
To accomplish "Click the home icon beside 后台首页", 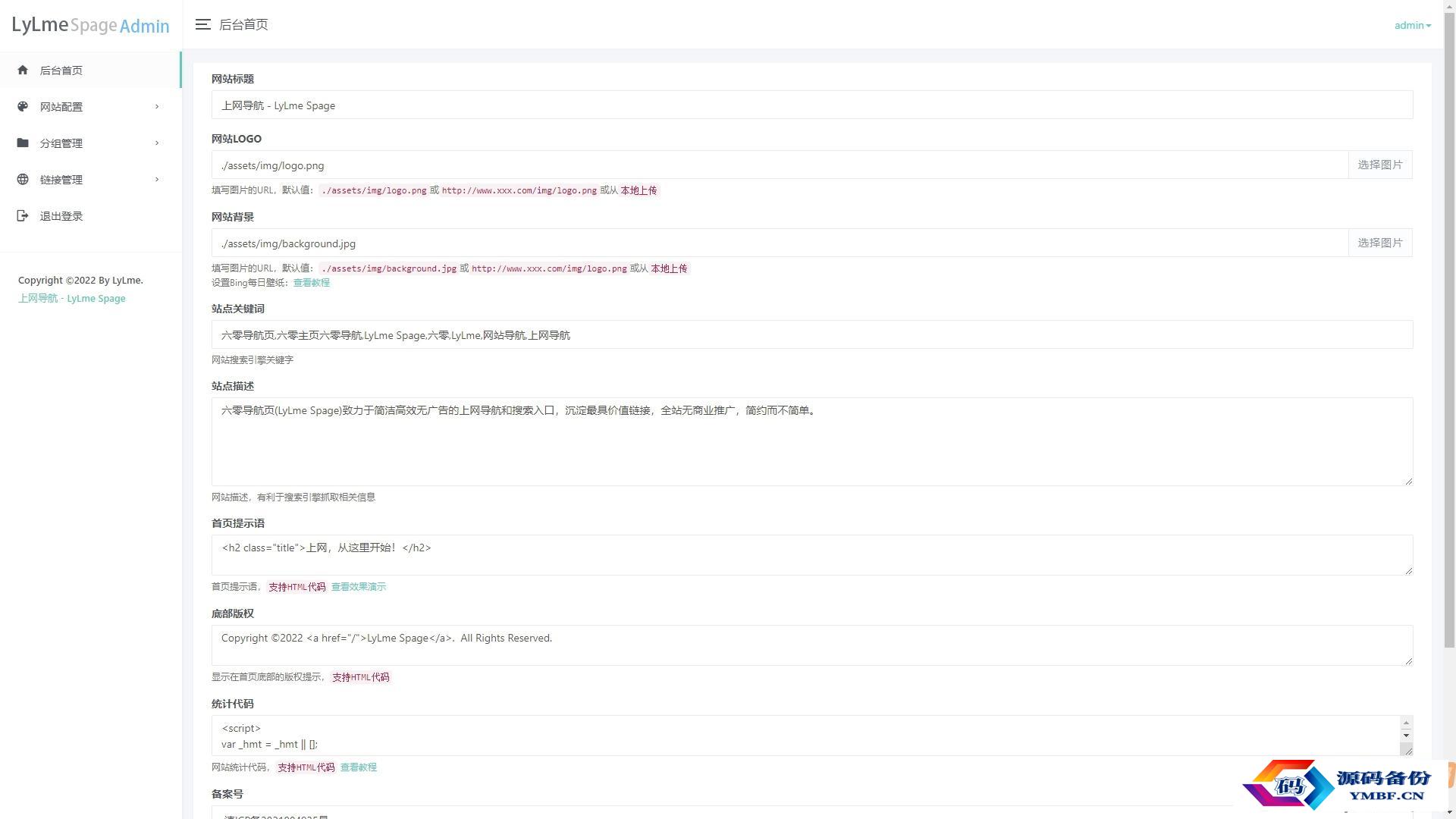I will click(x=23, y=70).
